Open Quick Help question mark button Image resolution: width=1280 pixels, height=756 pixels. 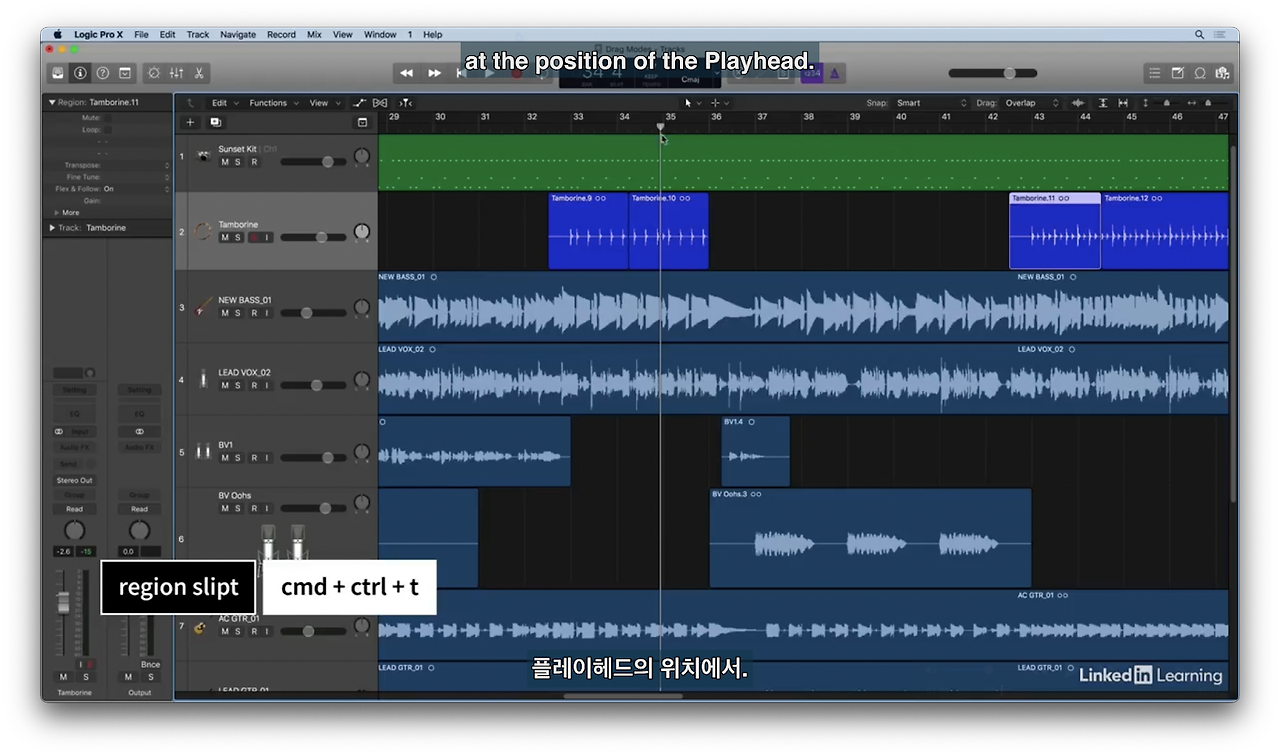tap(102, 73)
